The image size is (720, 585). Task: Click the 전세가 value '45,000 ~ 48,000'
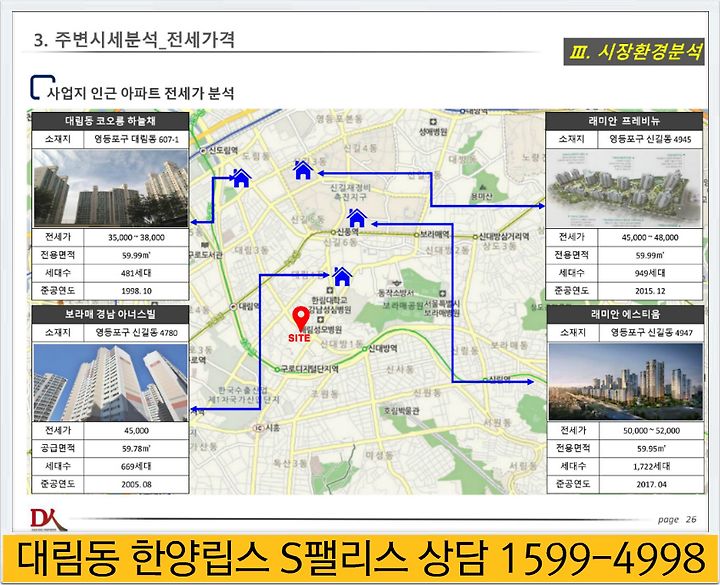point(650,237)
